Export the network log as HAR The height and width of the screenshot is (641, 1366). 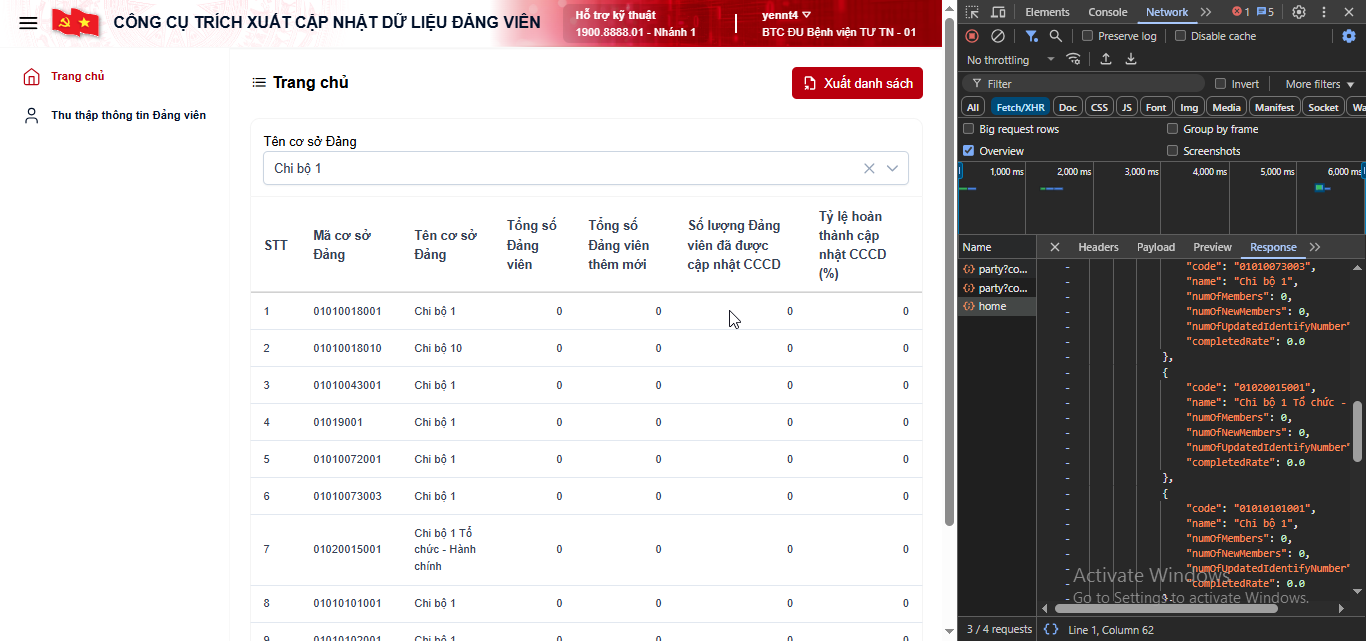(1131, 58)
